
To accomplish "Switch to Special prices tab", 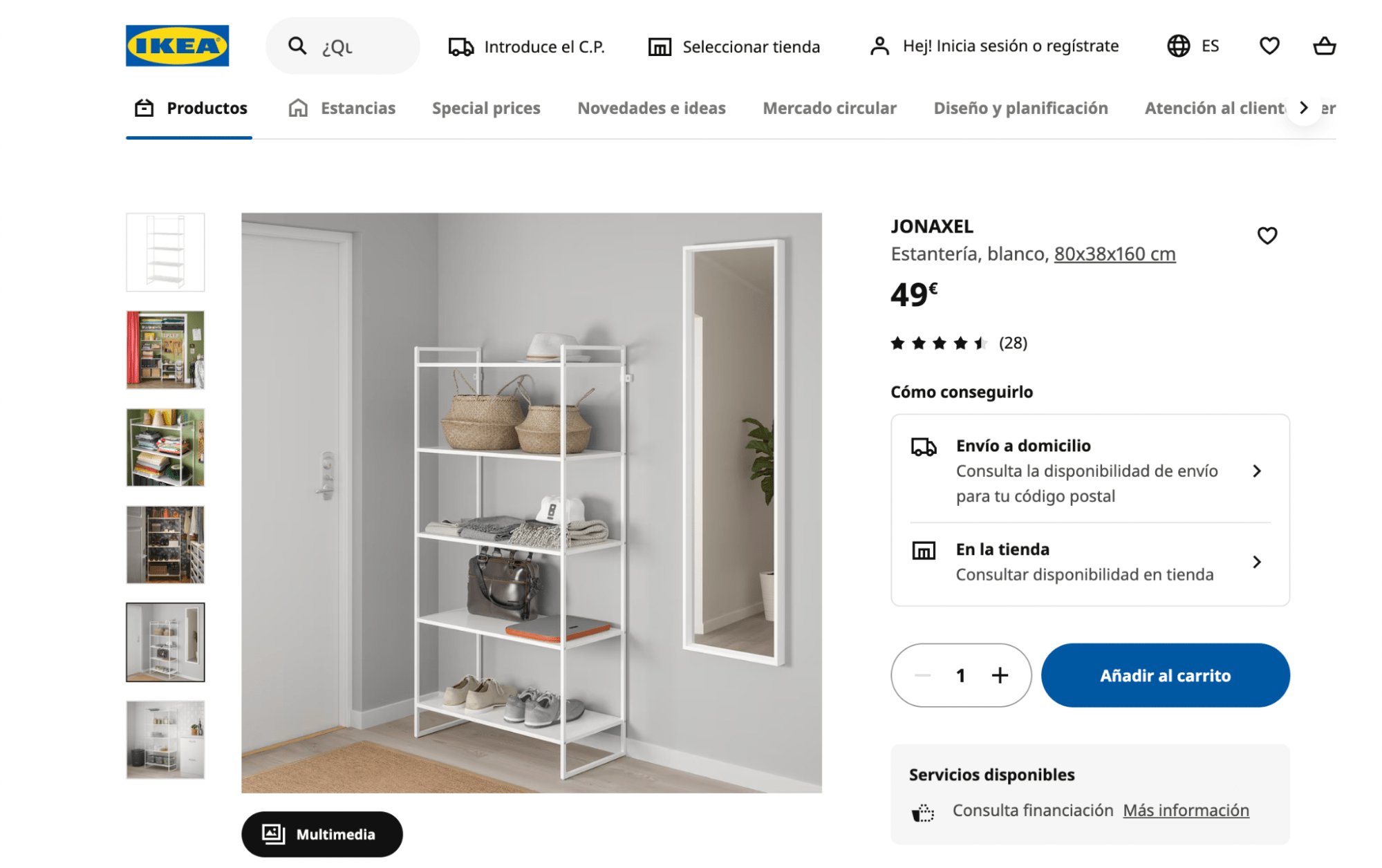I will click(x=486, y=108).
